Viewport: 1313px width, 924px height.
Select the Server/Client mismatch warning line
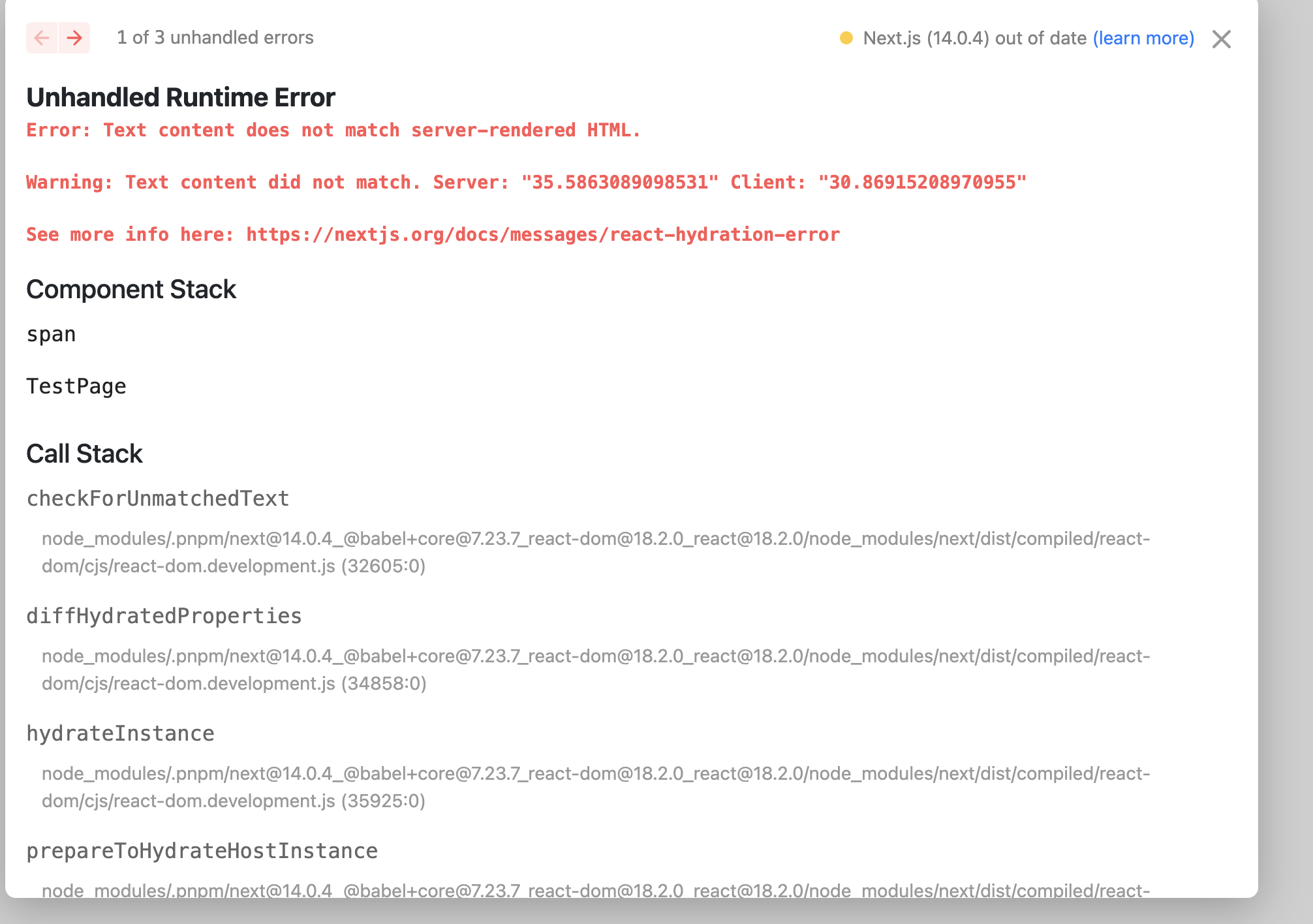(526, 183)
